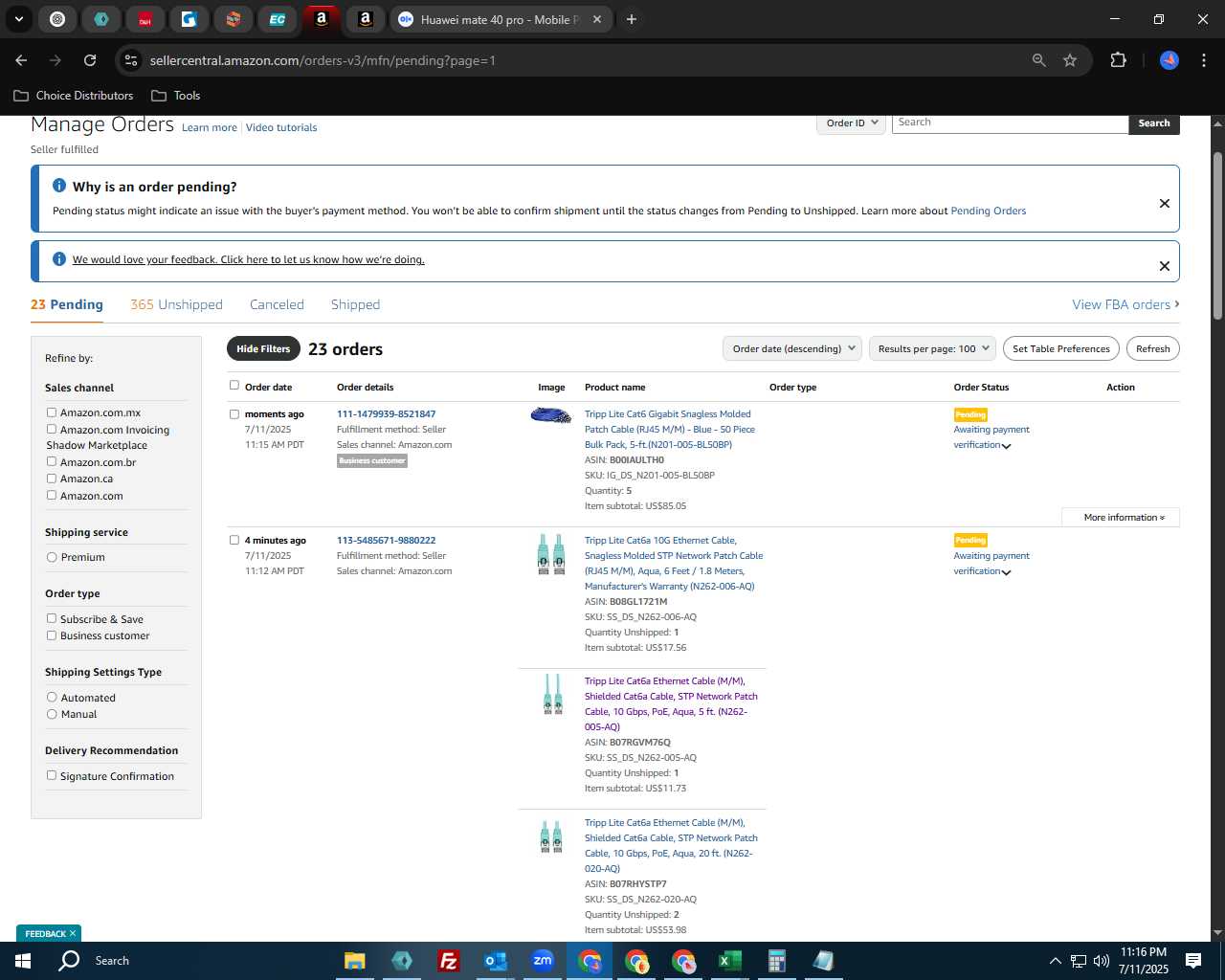Open the Pending Orders help link

[988, 212]
